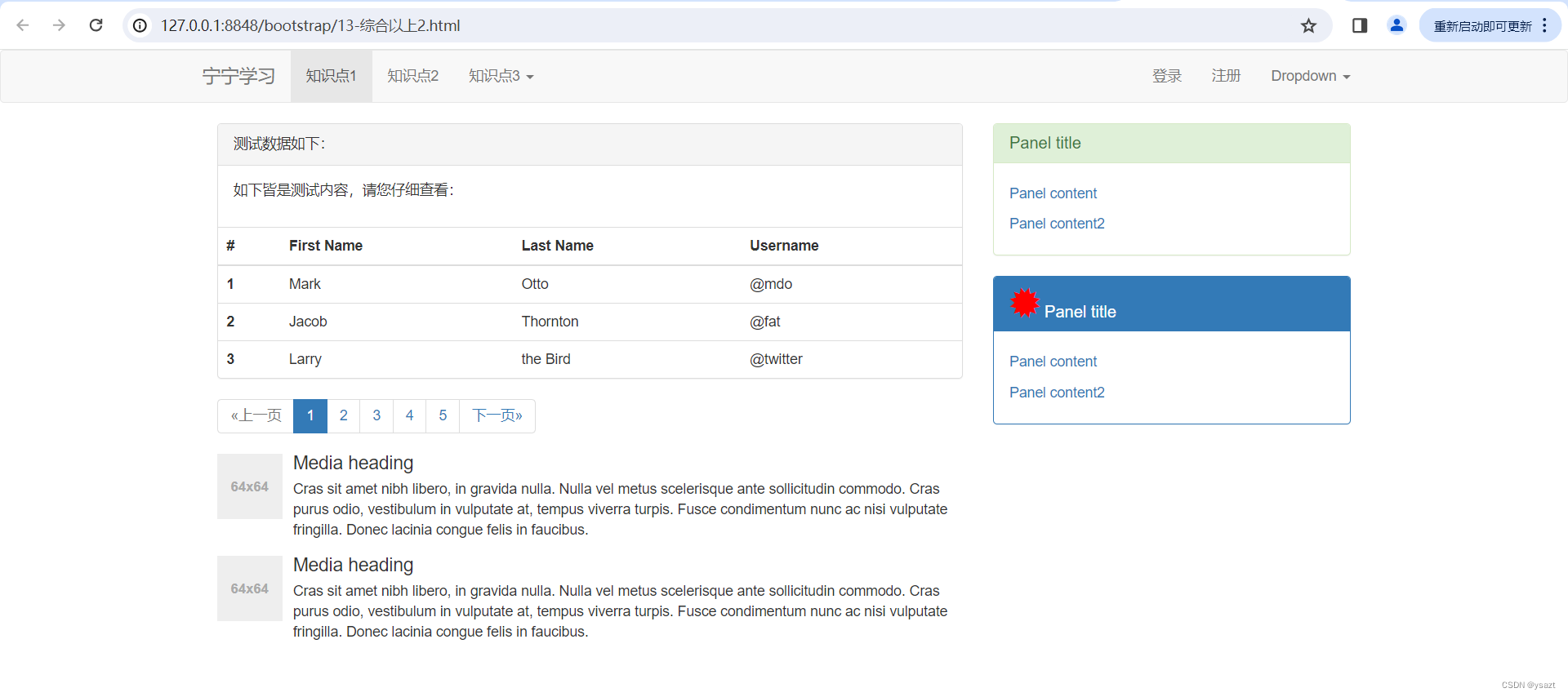1568x697 pixels.
Task: Select pagination page 1
Action: pyautogui.click(x=310, y=415)
